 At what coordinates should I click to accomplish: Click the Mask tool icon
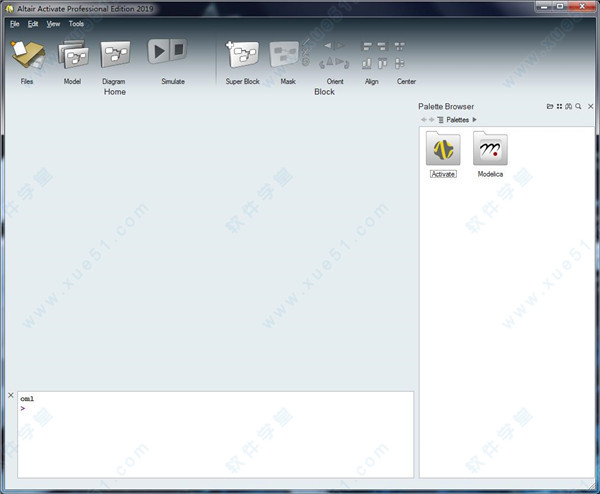(287, 56)
